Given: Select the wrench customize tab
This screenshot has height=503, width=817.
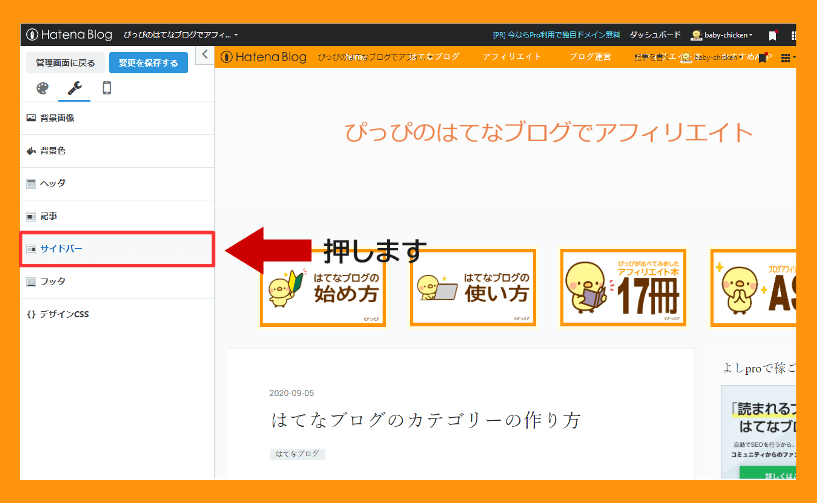Looking at the screenshot, I should pyautogui.click(x=75, y=88).
